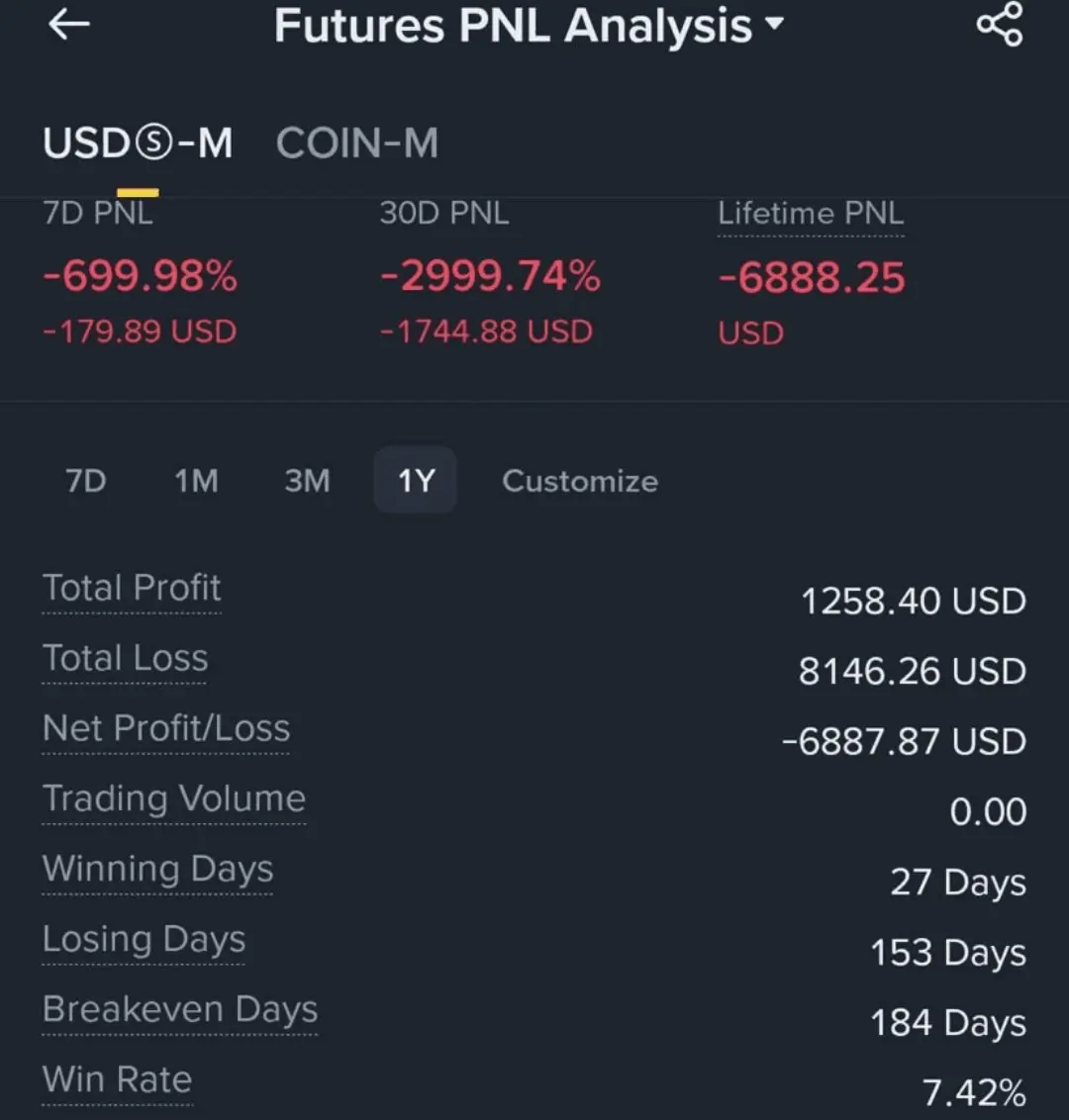
Task: Tap the Win Rate label
Action: (117, 1079)
